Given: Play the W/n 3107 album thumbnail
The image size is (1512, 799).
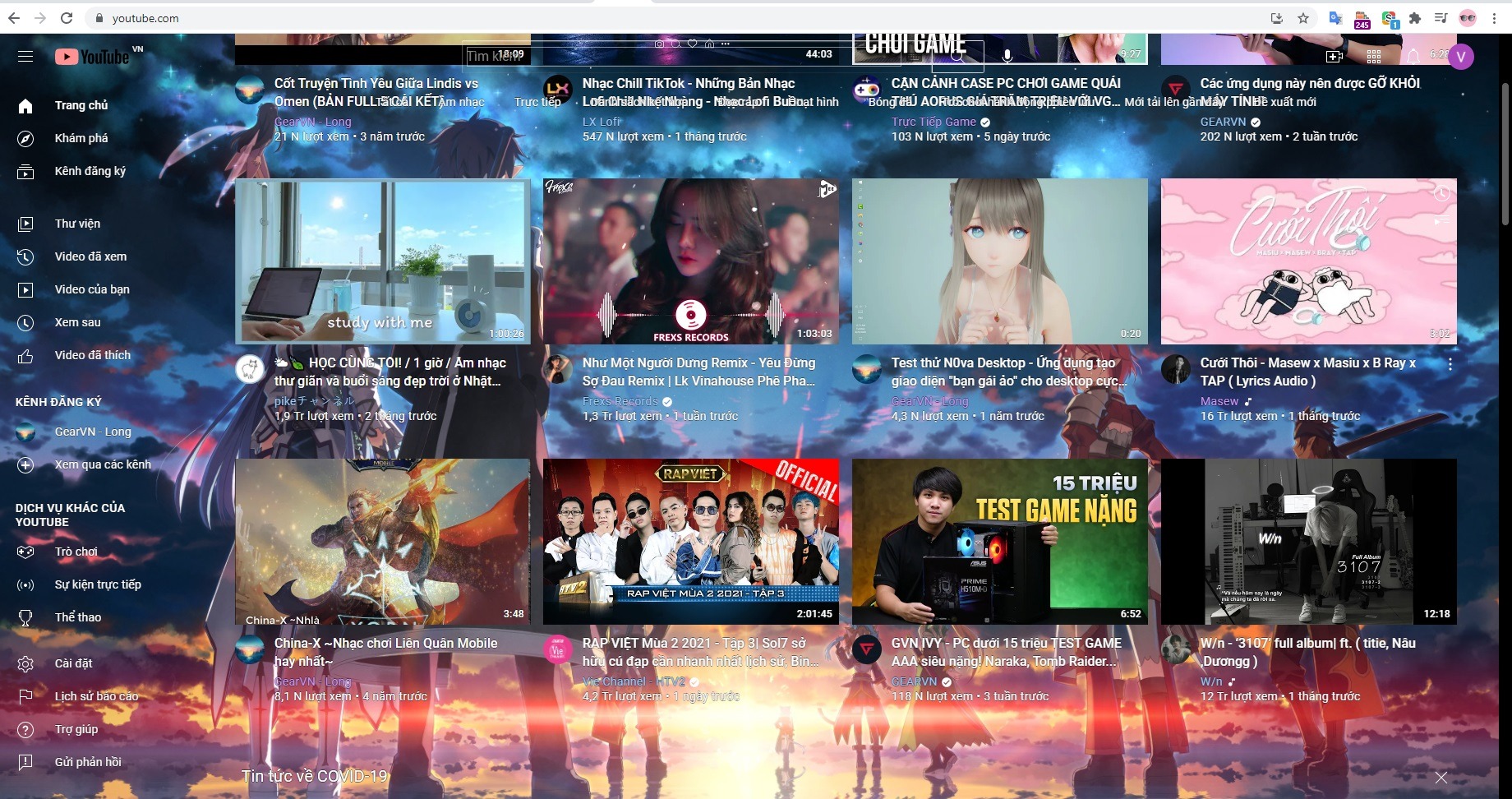Looking at the screenshot, I should pyautogui.click(x=1309, y=542).
